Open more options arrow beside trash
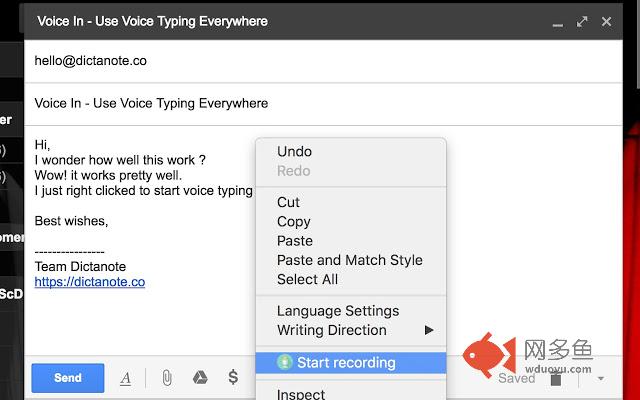 tap(601, 378)
